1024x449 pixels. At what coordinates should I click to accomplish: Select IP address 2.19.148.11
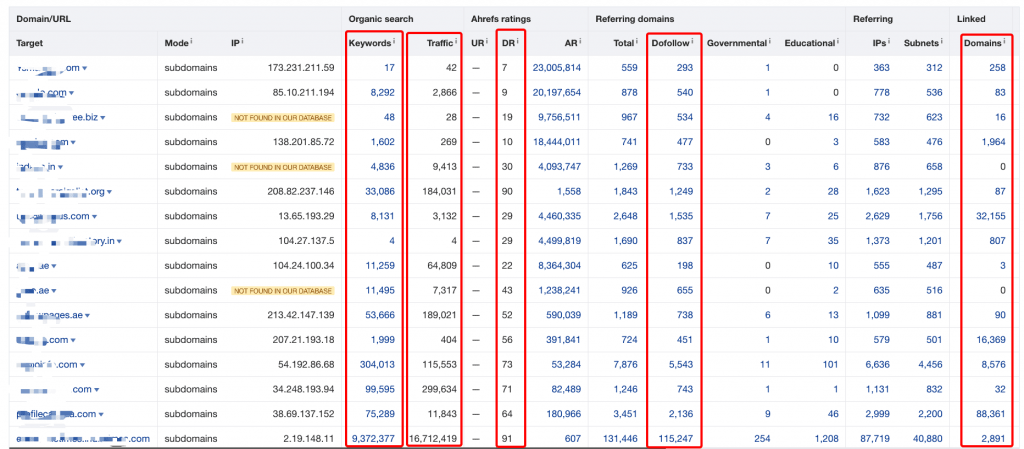(x=310, y=439)
